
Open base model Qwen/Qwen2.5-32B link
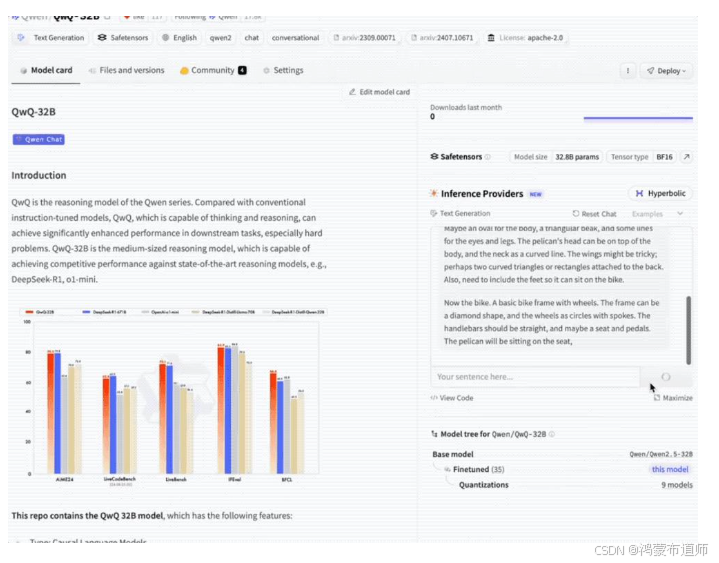pyautogui.click(x=661, y=454)
